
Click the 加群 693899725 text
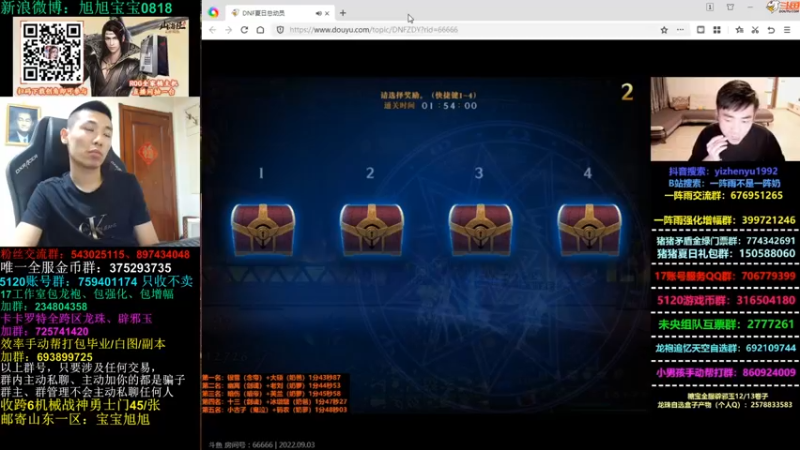(46, 357)
